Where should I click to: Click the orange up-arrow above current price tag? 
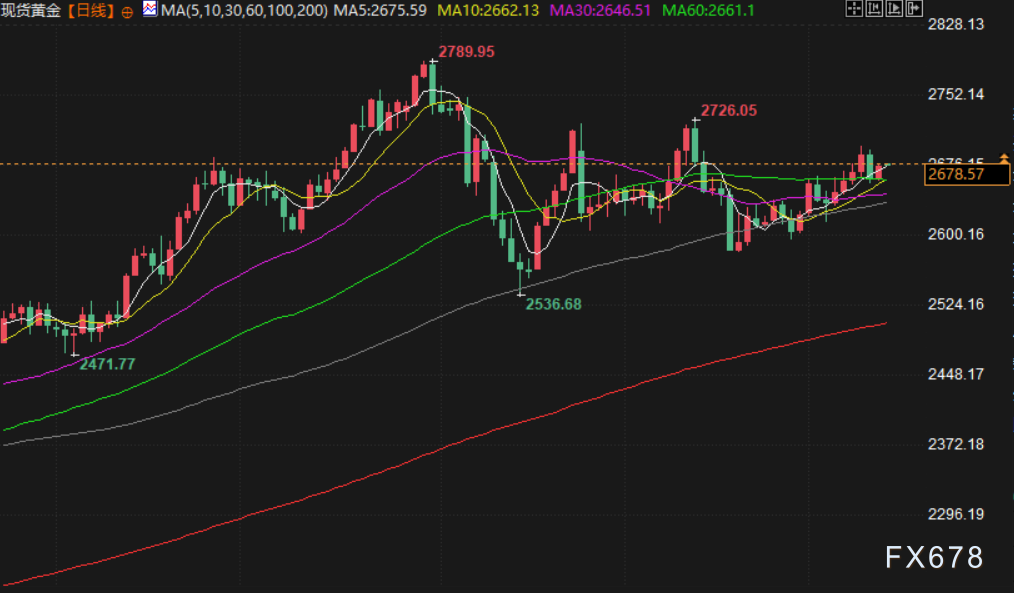click(1003, 160)
